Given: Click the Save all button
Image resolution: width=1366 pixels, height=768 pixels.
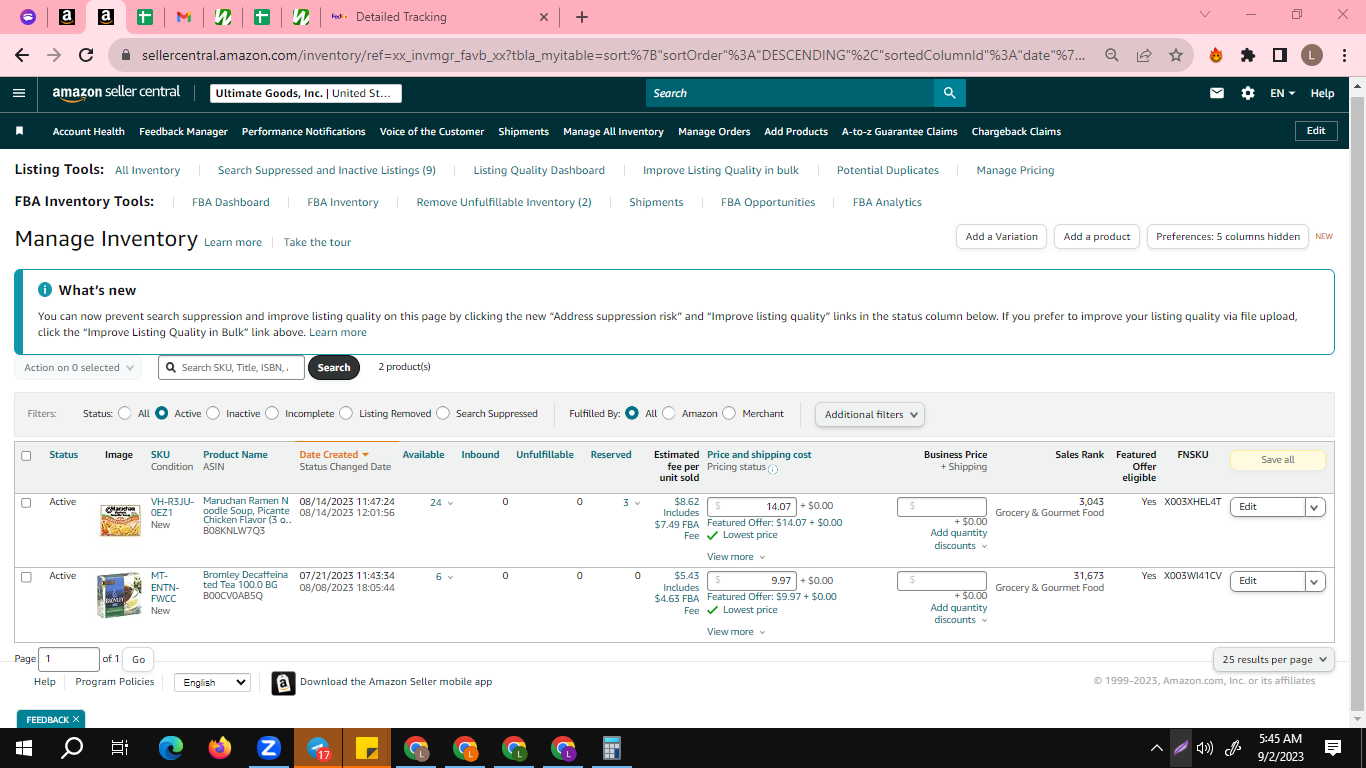Looking at the screenshot, I should tap(1278, 460).
